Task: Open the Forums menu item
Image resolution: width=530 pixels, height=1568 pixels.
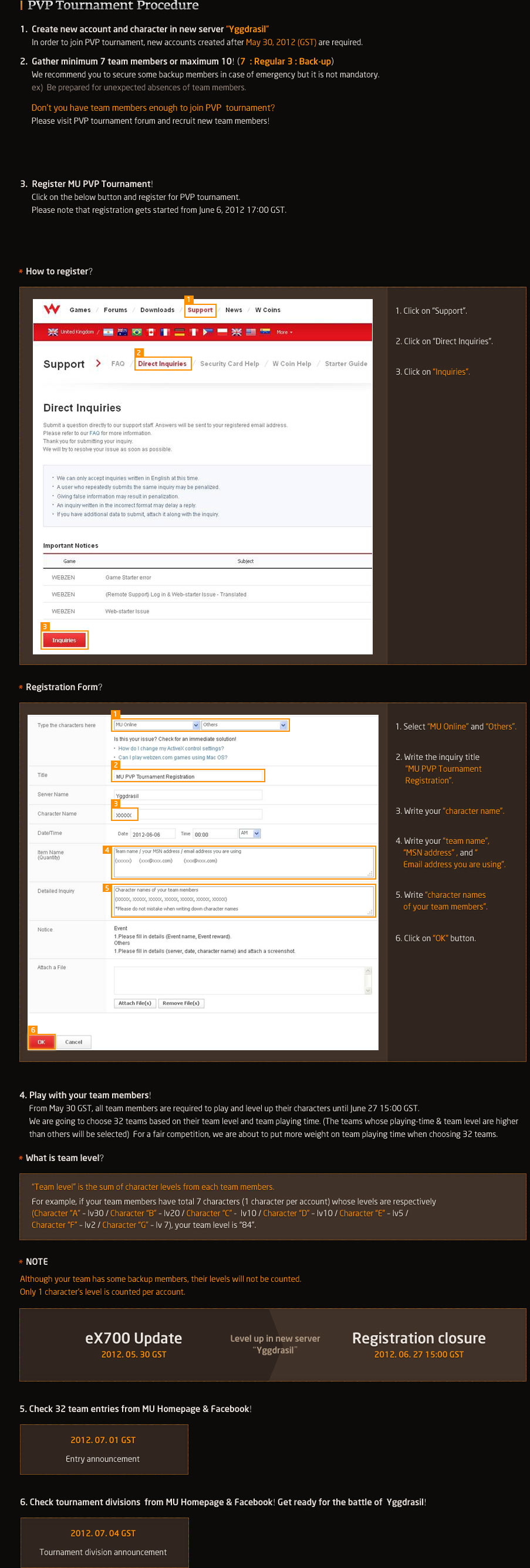Action: click(x=115, y=310)
